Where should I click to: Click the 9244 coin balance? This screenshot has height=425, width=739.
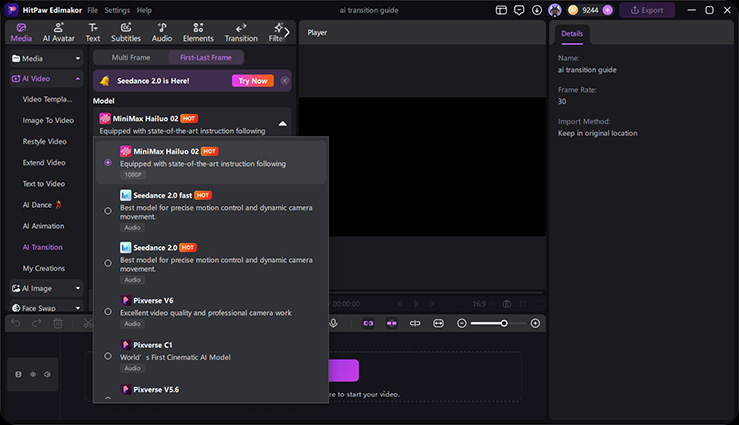point(590,10)
